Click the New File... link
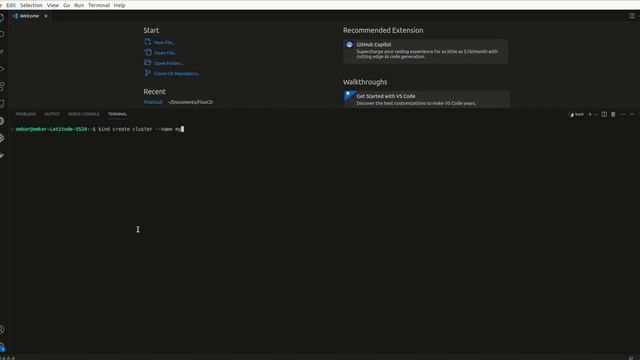Image resolution: width=640 pixels, height=360 pixels. [x=165, y=42]
